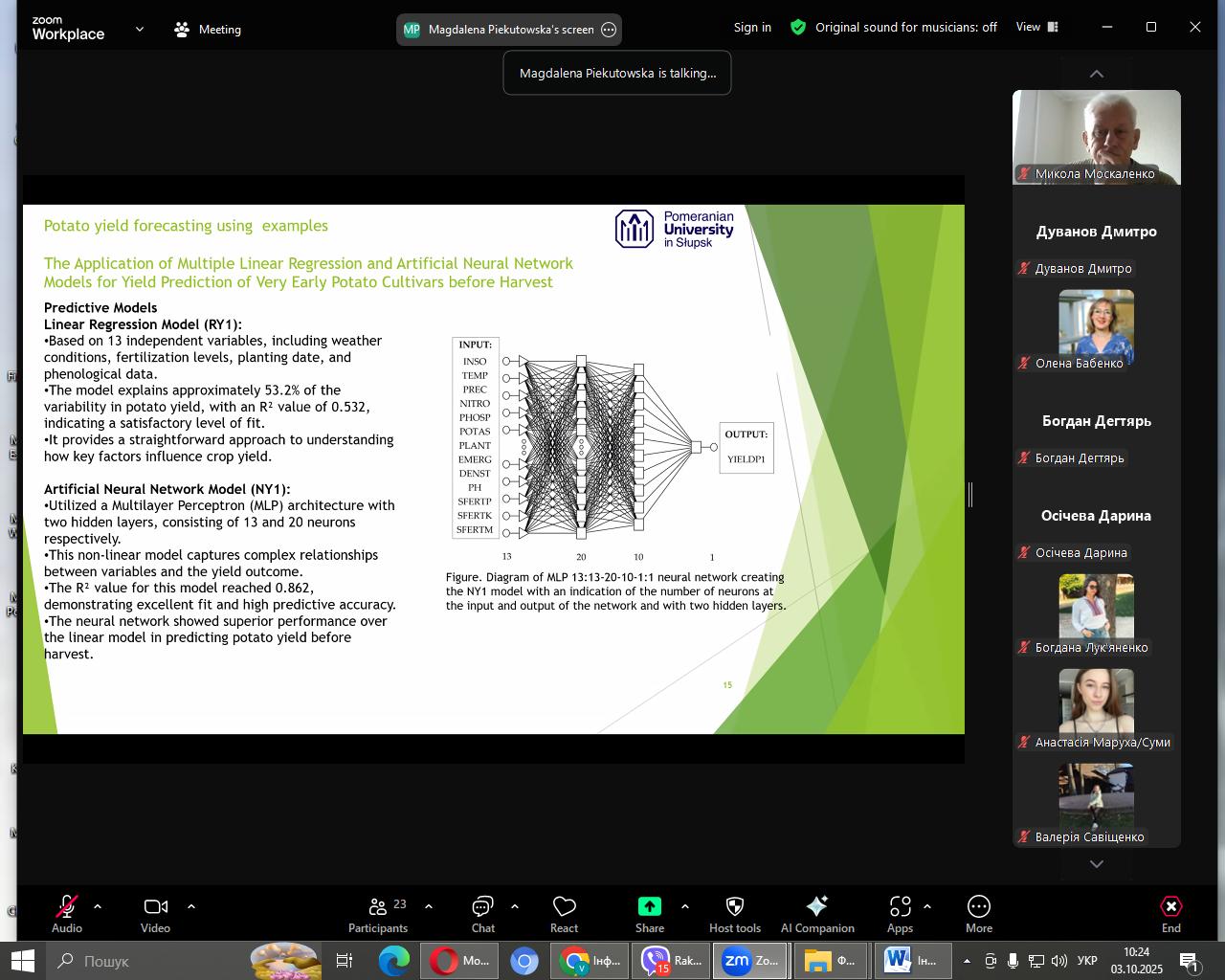
Task: Click Олена Бабенко's video thumbnail
Action: [1096, 323]
